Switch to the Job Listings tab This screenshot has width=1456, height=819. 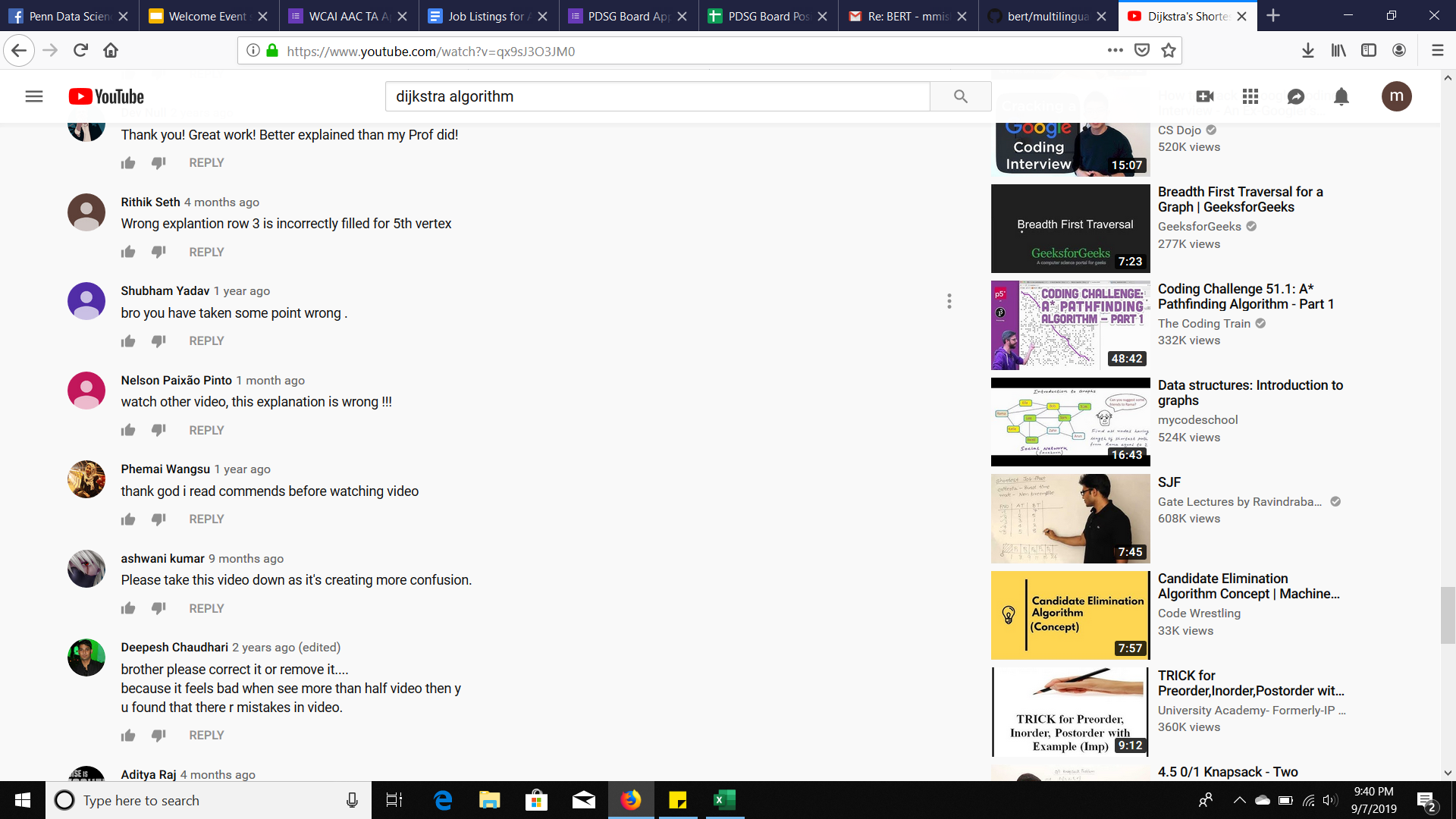click(485, 16)
